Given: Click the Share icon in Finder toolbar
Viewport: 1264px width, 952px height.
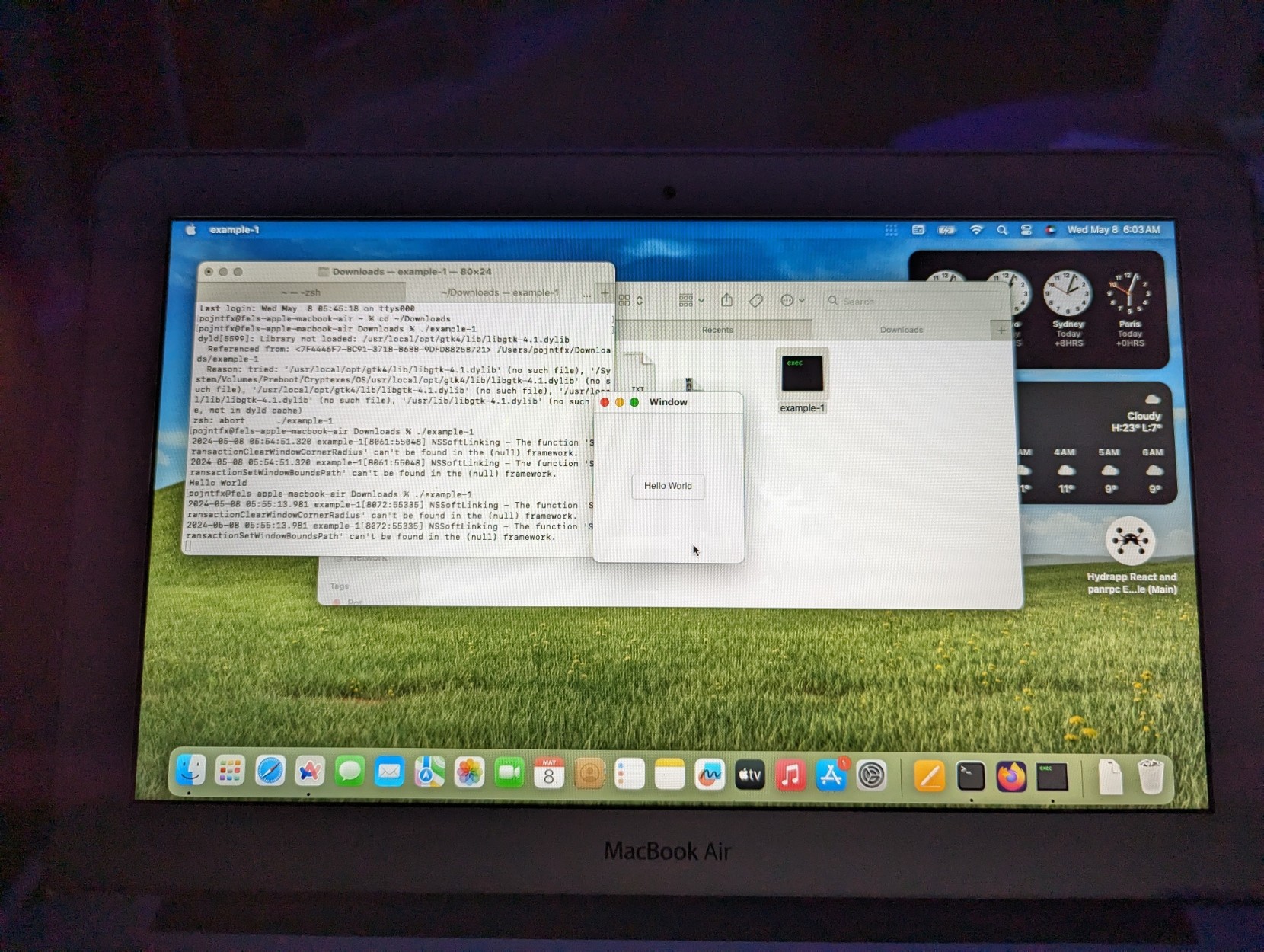Looking at the screenshot, I should [x=727, y=300].
